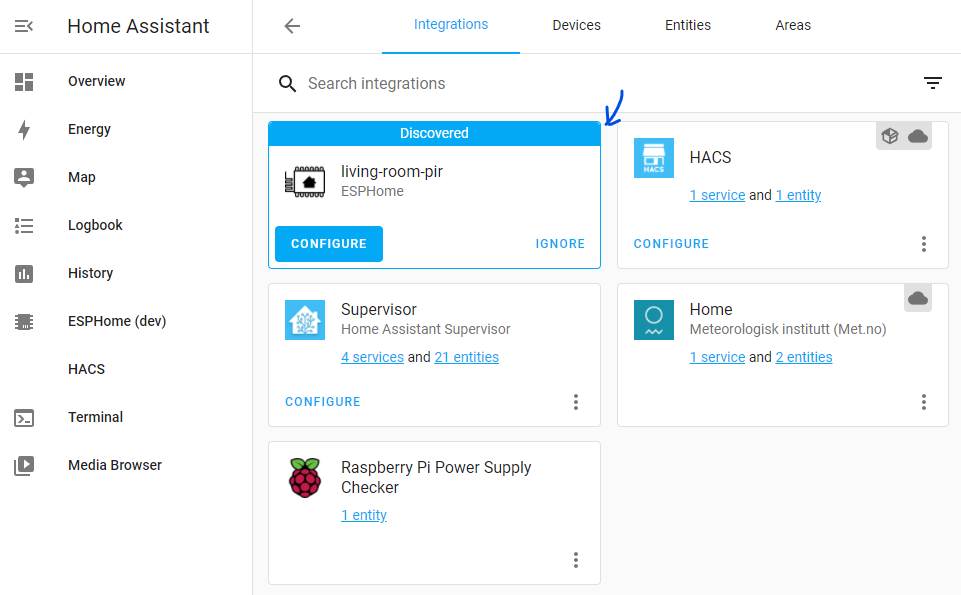Open HACS '1 service' link
Image resolution: width=961 pixels, height=595 pixels.
click(x=717, y=195)
